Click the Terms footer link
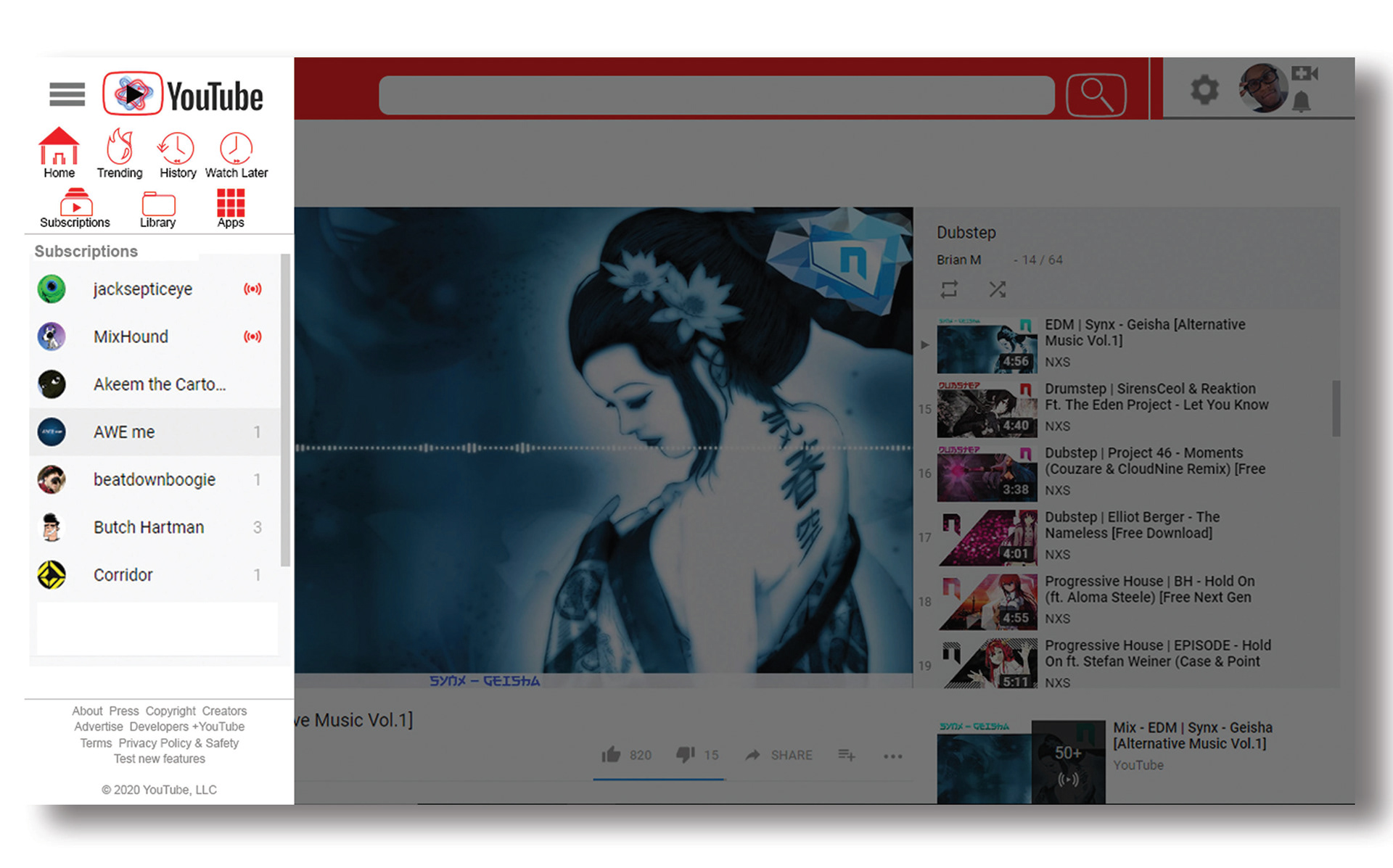The width and height of the screenshot is (1393, 868). pyautogui.click(x=96, y=743)
